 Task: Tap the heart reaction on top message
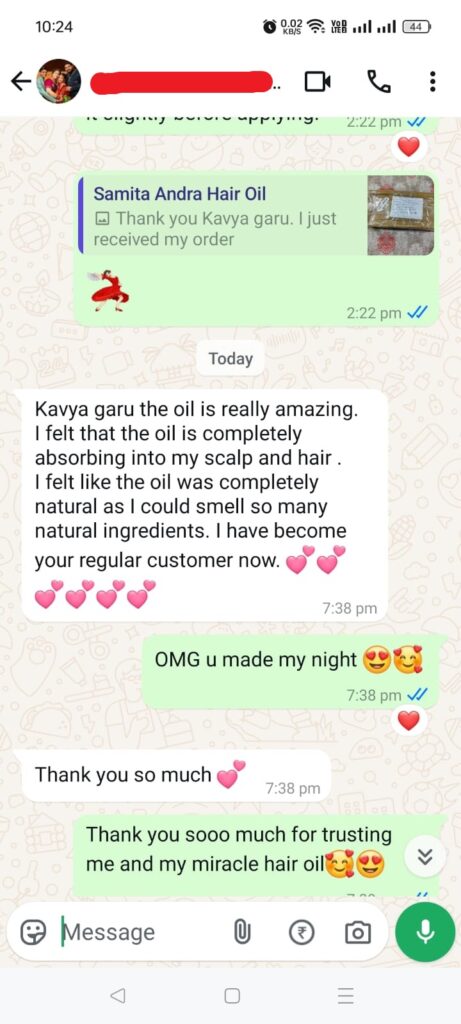click(x=409, y=148)
